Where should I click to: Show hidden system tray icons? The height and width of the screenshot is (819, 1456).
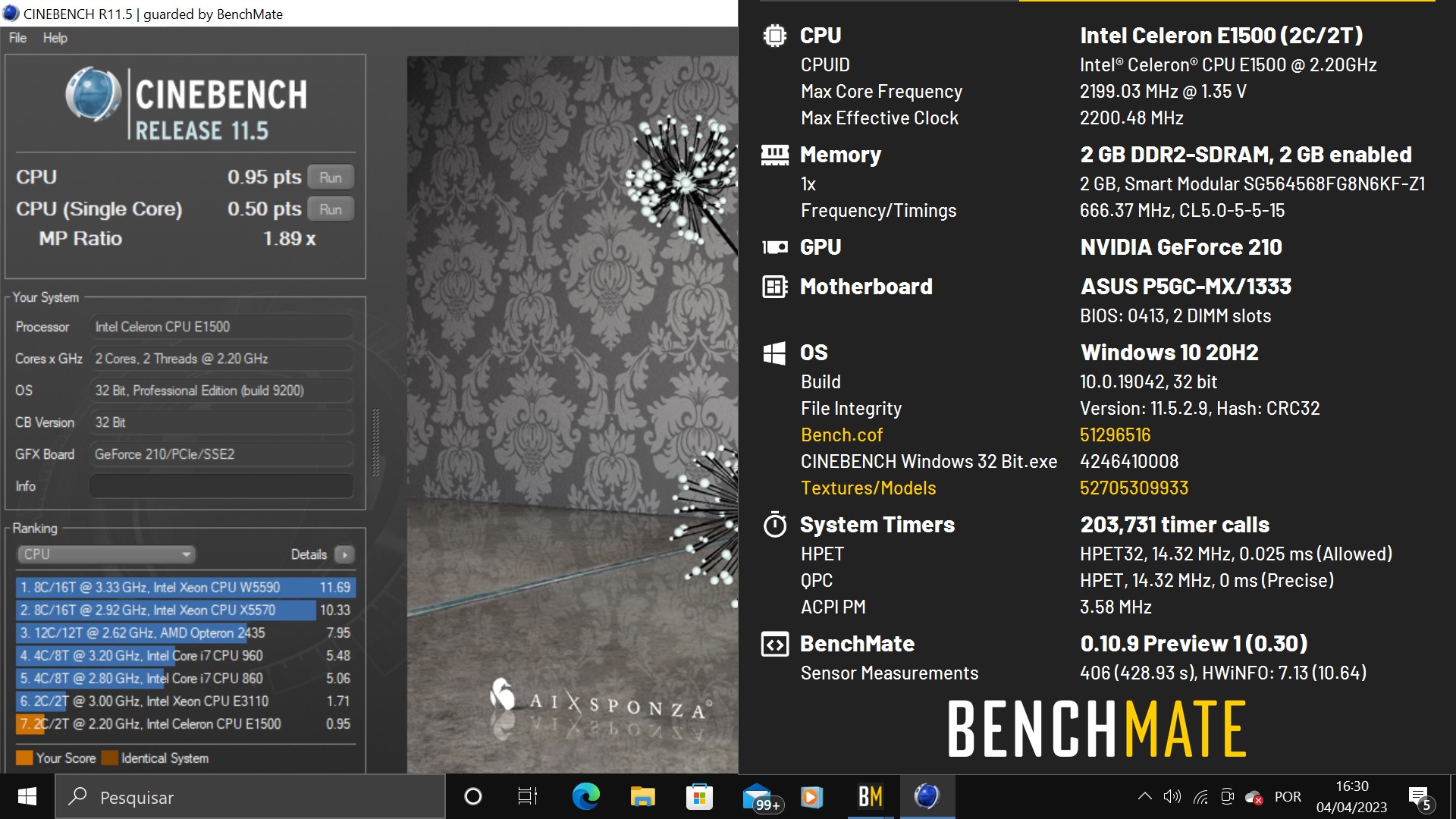(1145, 796)
